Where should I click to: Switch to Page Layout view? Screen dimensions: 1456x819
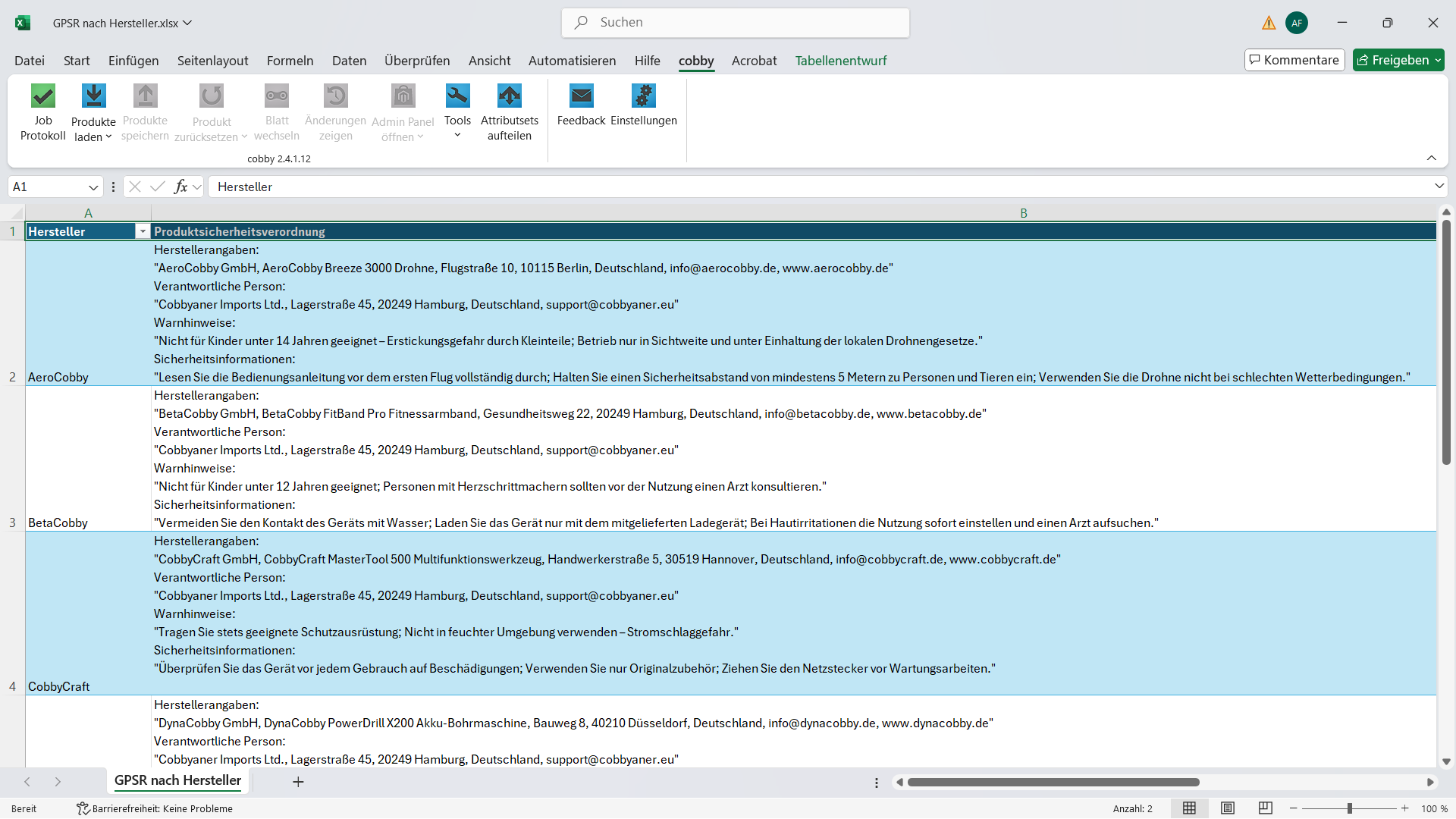click(1227, 808)
